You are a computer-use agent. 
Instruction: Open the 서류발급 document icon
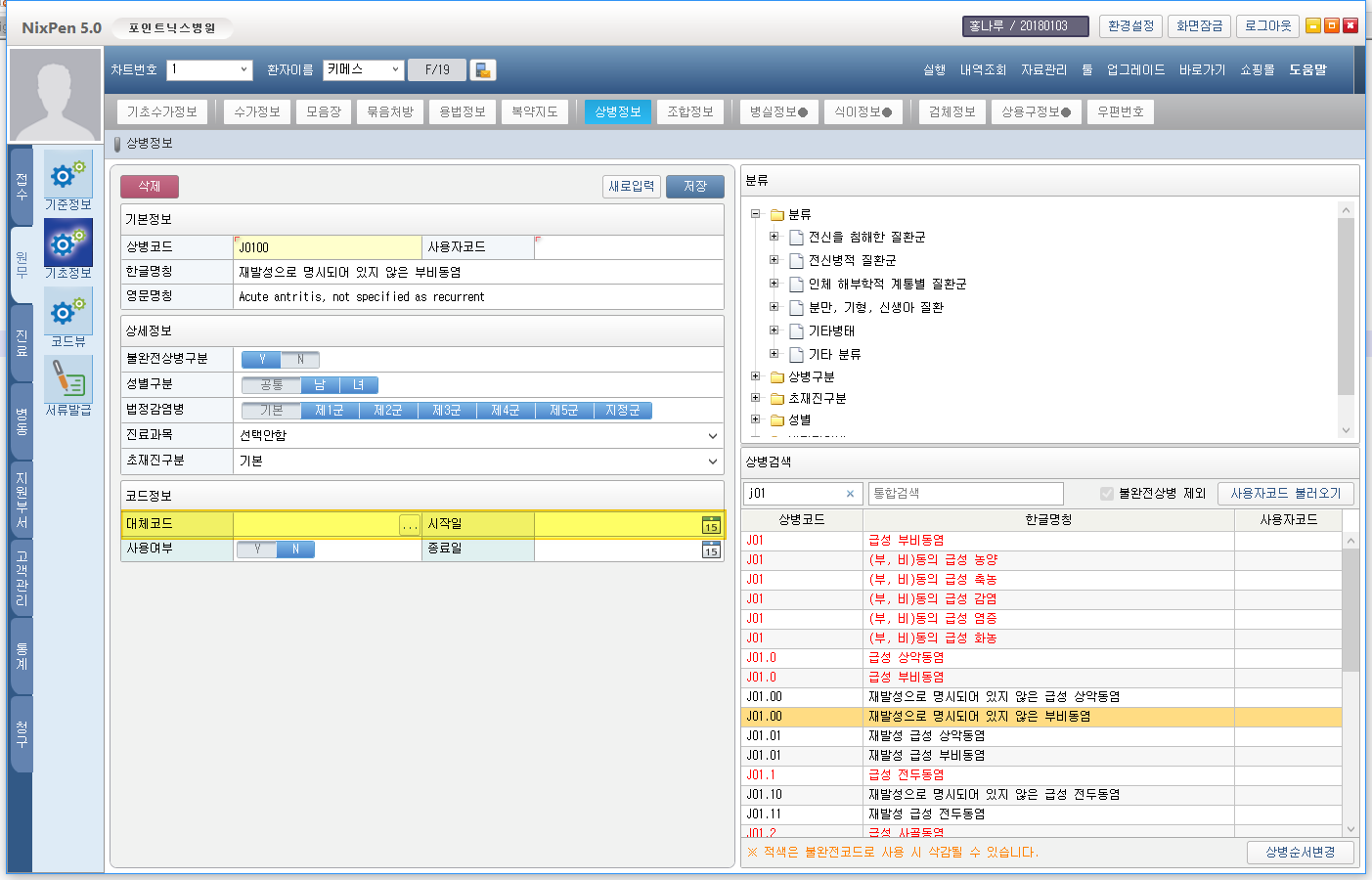point(67,379)
